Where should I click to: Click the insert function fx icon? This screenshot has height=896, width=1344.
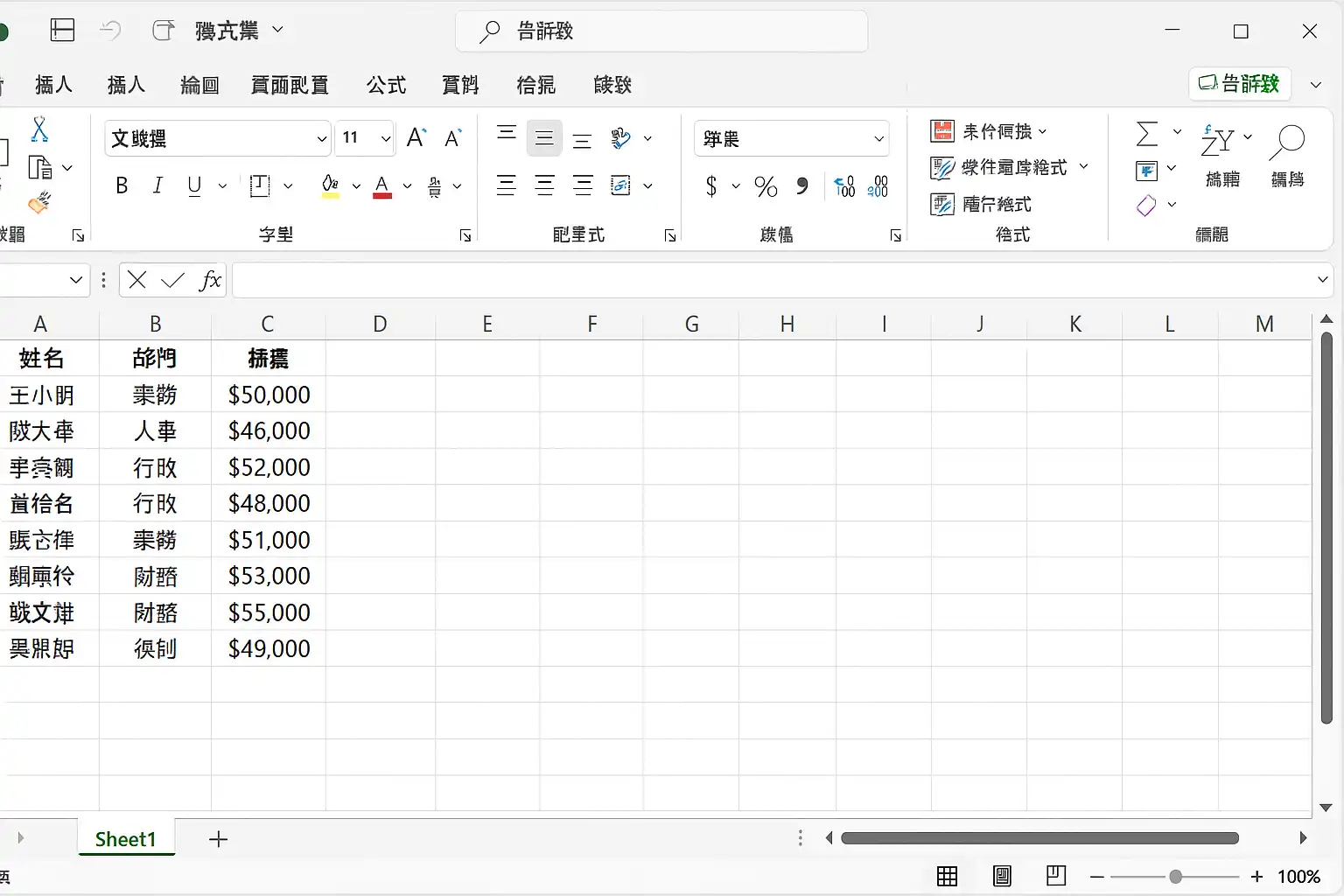point(210,280)
